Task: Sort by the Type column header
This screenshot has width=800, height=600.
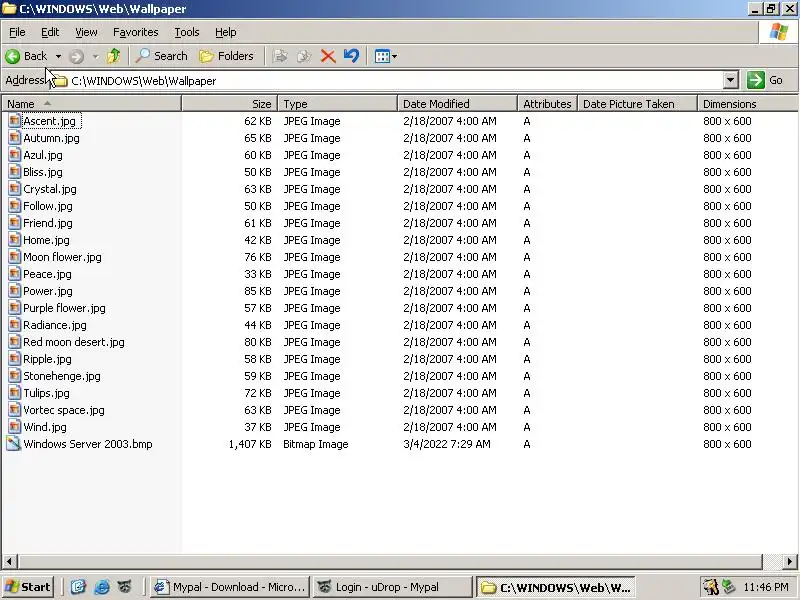Action: [337, 104]
